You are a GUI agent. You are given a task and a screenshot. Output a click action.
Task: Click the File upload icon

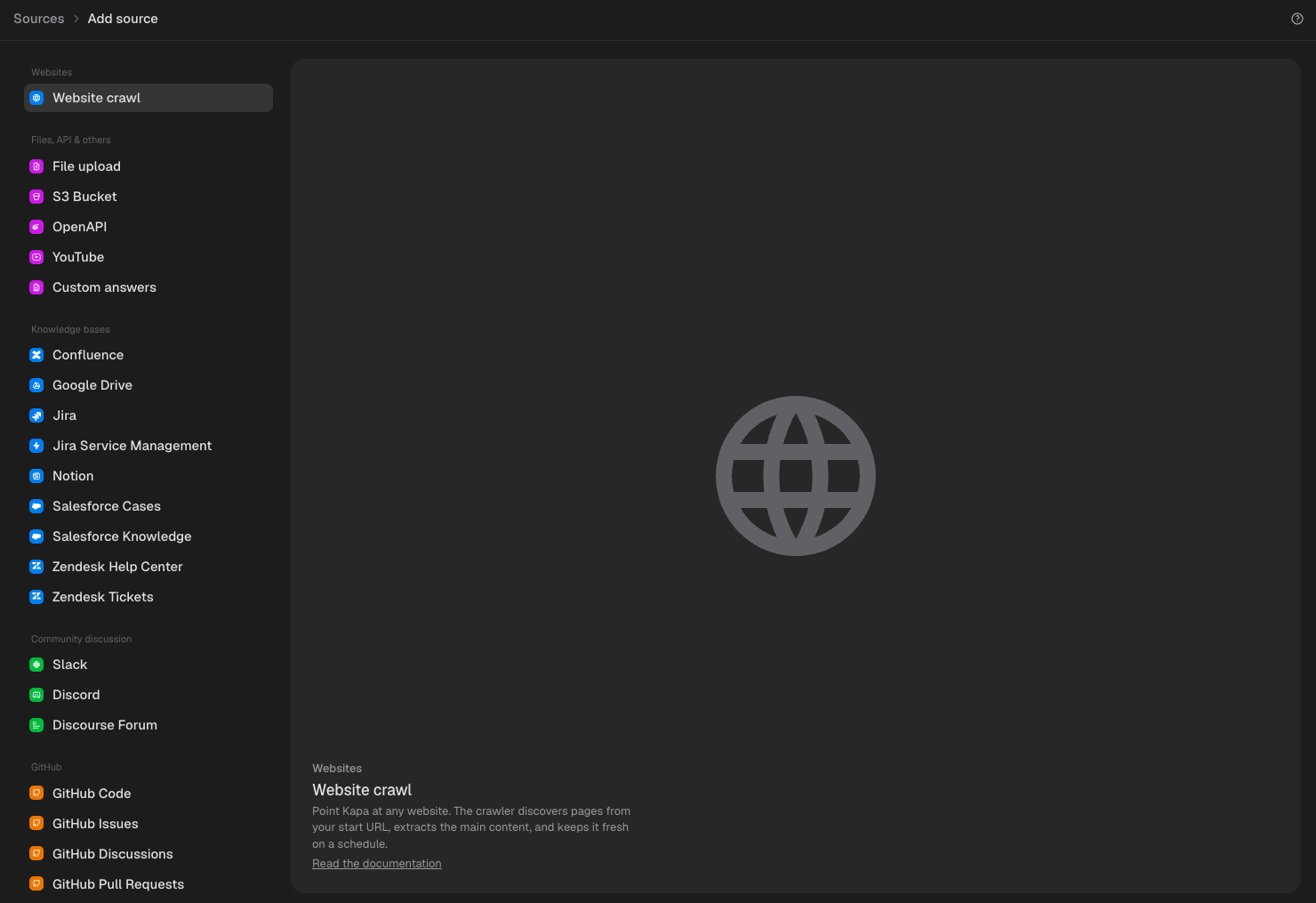[36, 166]
